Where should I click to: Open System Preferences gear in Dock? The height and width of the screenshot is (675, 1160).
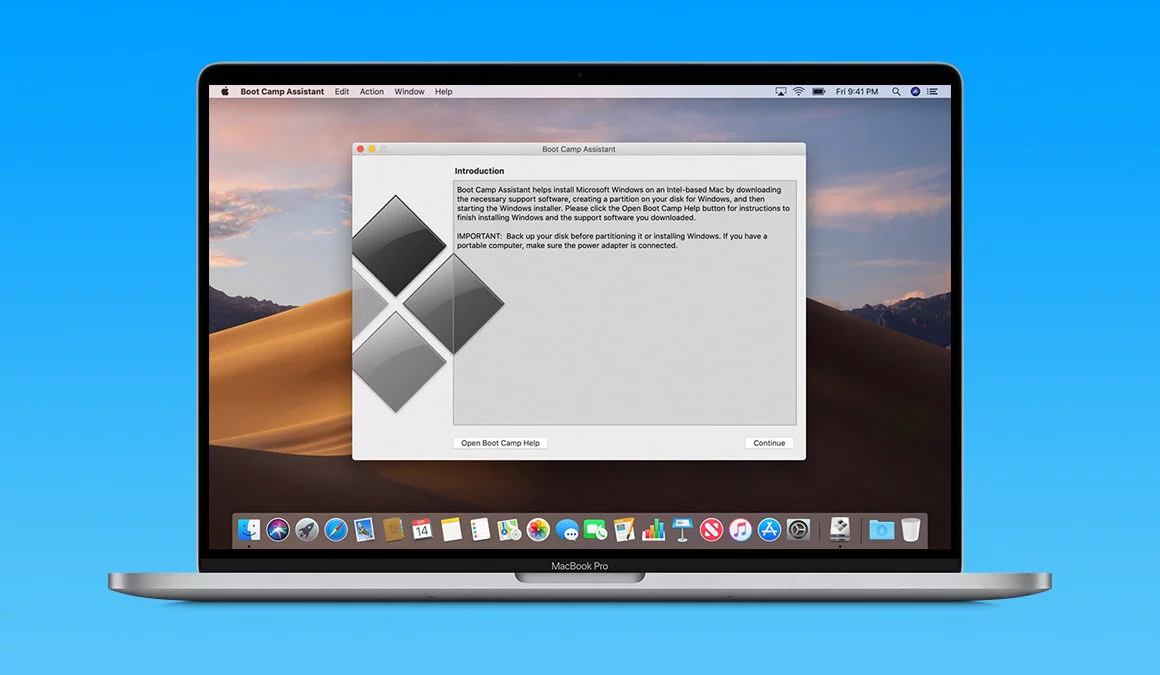pos(798,530)
